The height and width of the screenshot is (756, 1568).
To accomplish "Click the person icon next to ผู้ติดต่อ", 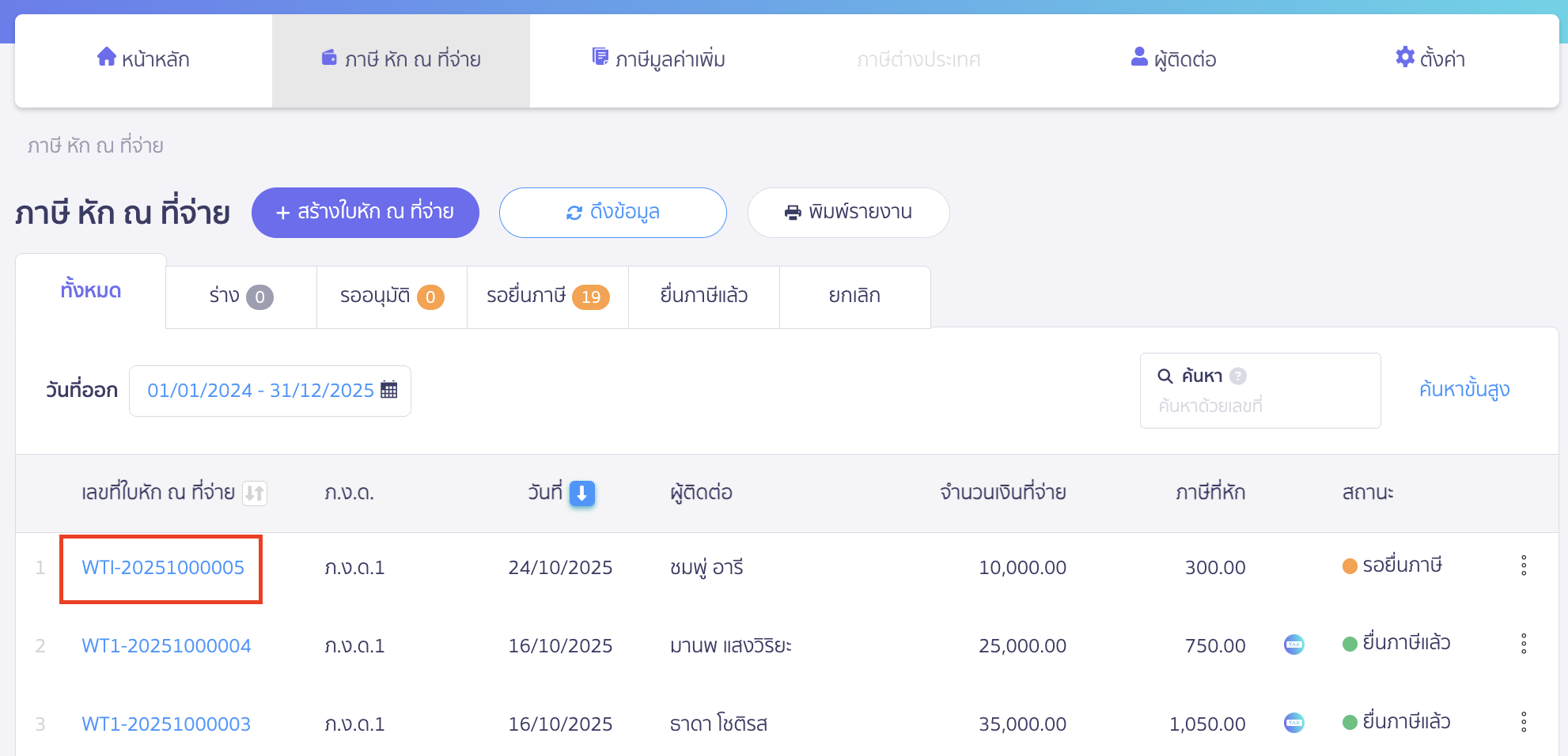I will point(1138,56).
